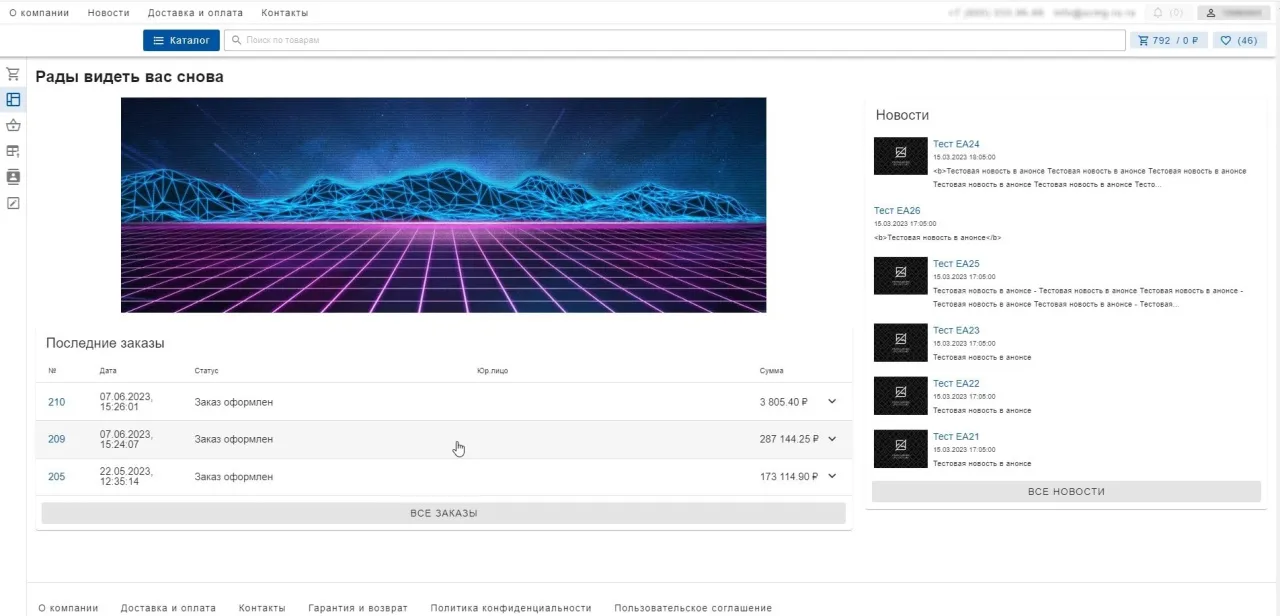This screenshot has width=1280, height=616.
Task: Open the header cart showing 792
Action: coord(1168,41)
